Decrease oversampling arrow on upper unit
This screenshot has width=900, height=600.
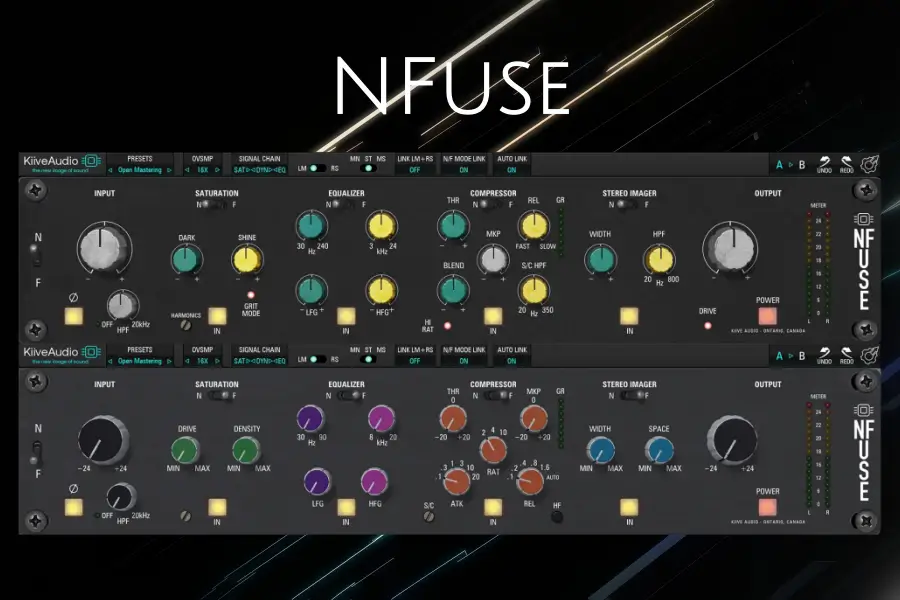click(x=187, y=171)
